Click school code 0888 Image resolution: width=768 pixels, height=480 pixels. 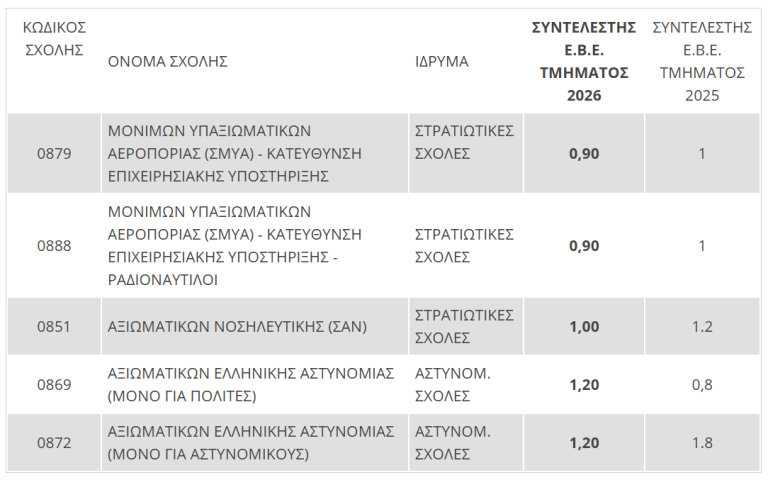point(54,245)
